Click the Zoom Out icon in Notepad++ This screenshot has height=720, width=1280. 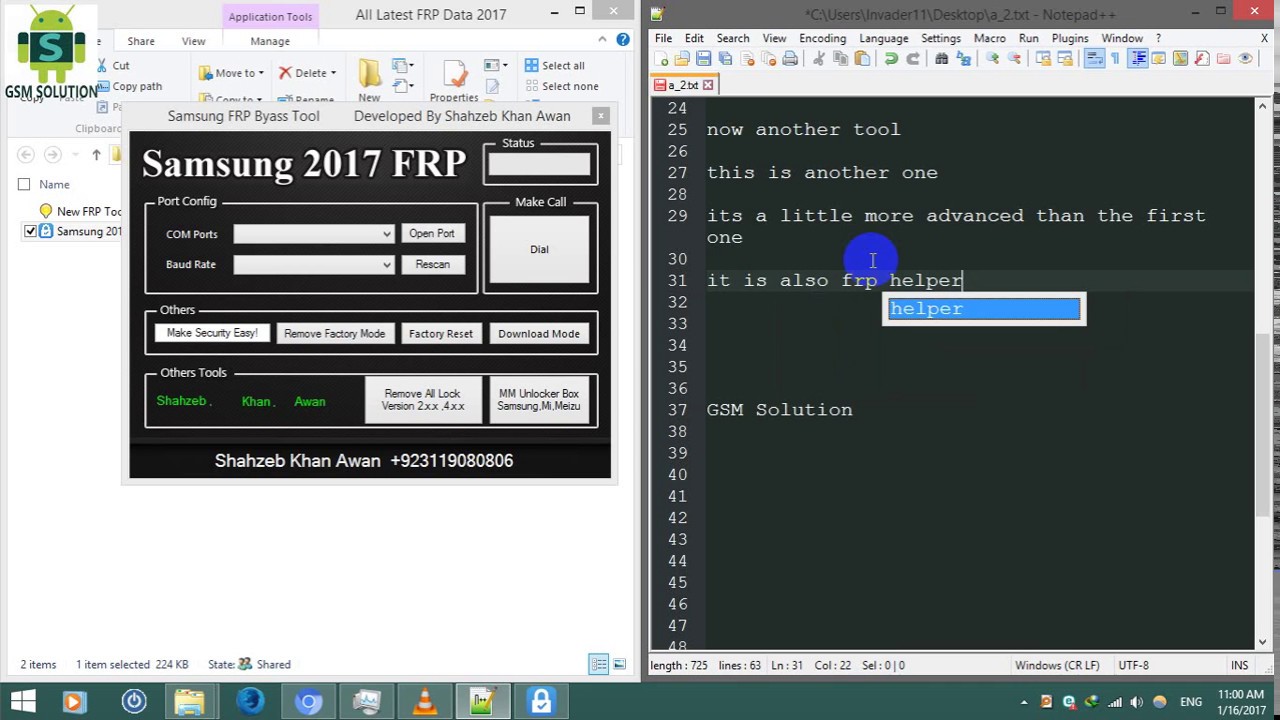click(1014, 59)
